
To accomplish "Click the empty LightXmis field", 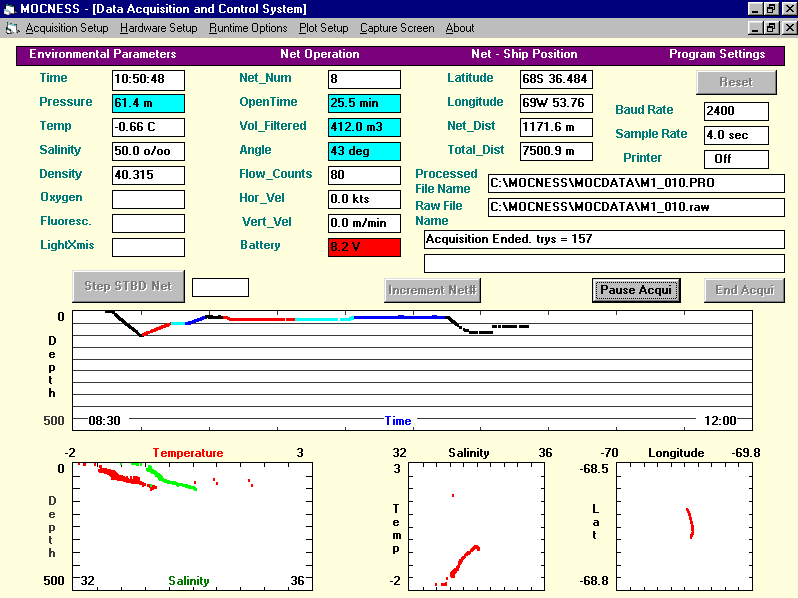I will [148, 247].
